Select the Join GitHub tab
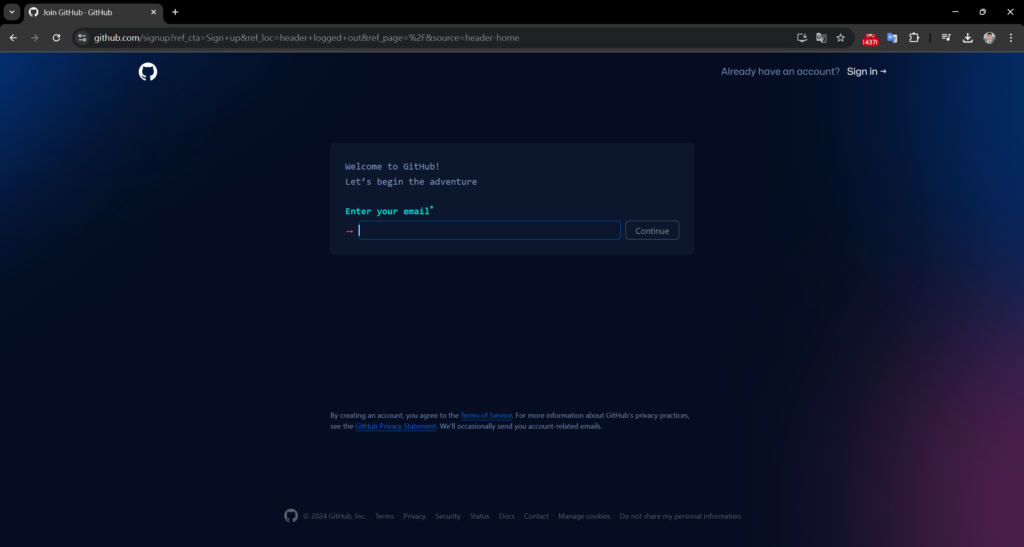The image size is (1024, 547). click(x=91, y=12)
